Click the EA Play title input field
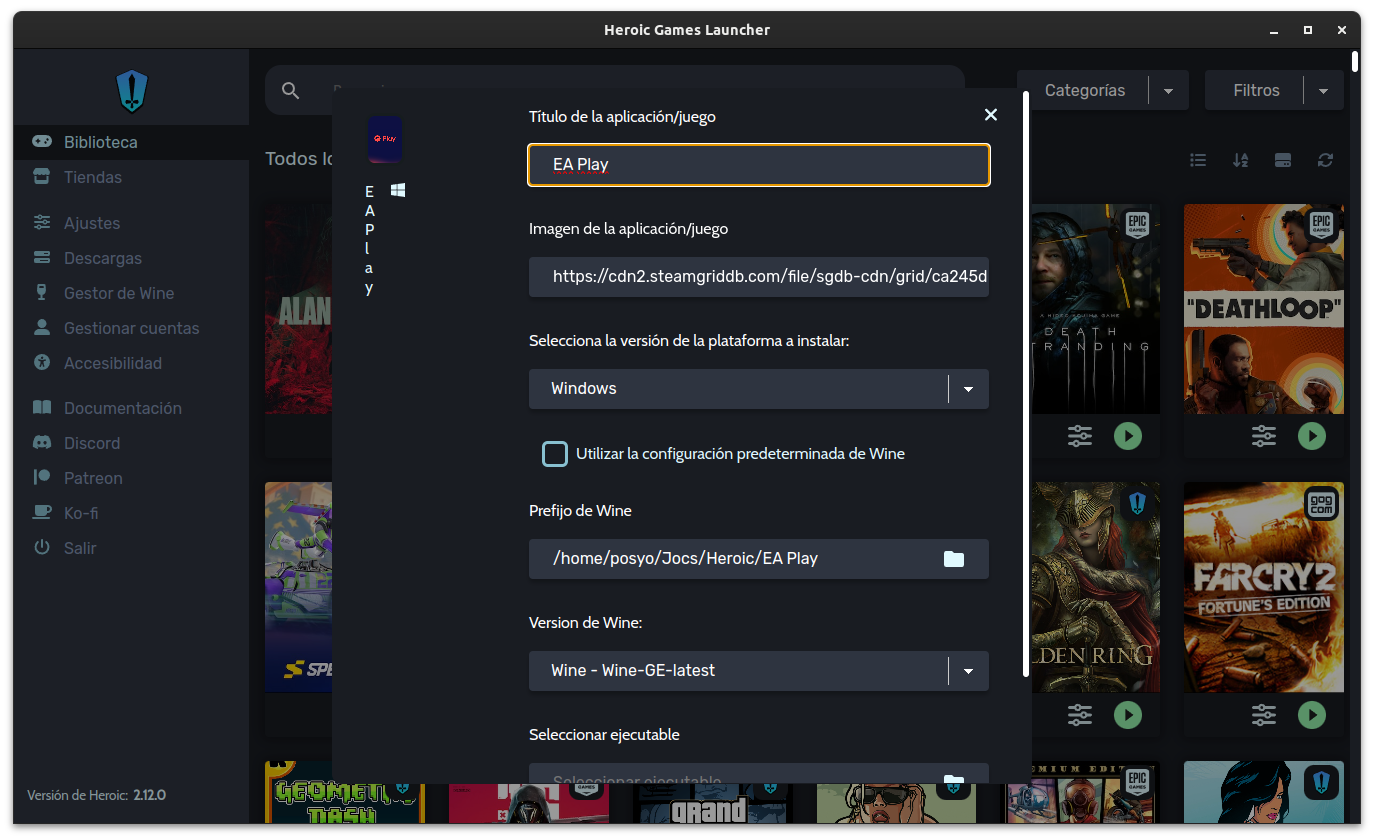 tap(758, 165)
